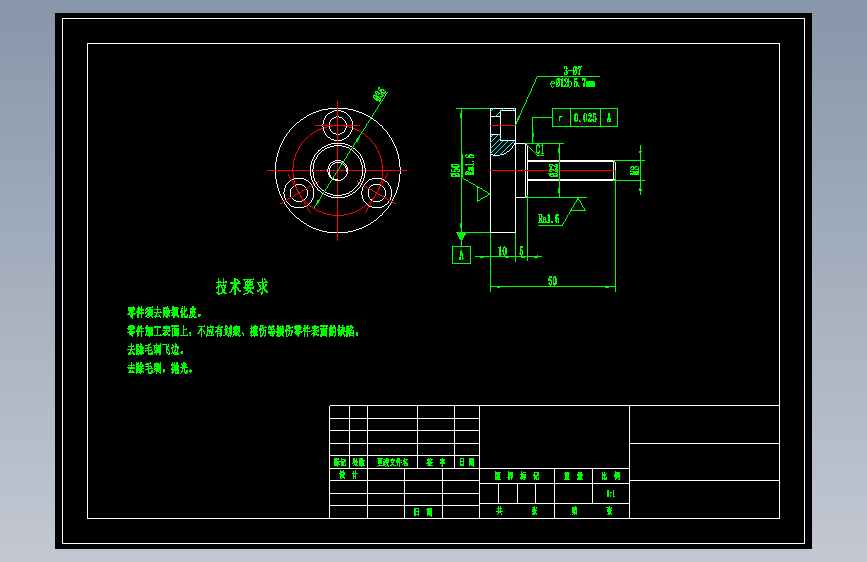The height and width of the screenshot is (562, 867).
Task: Click the note line '去除毛刺，抛光。'
Action: tap(160, 368)
